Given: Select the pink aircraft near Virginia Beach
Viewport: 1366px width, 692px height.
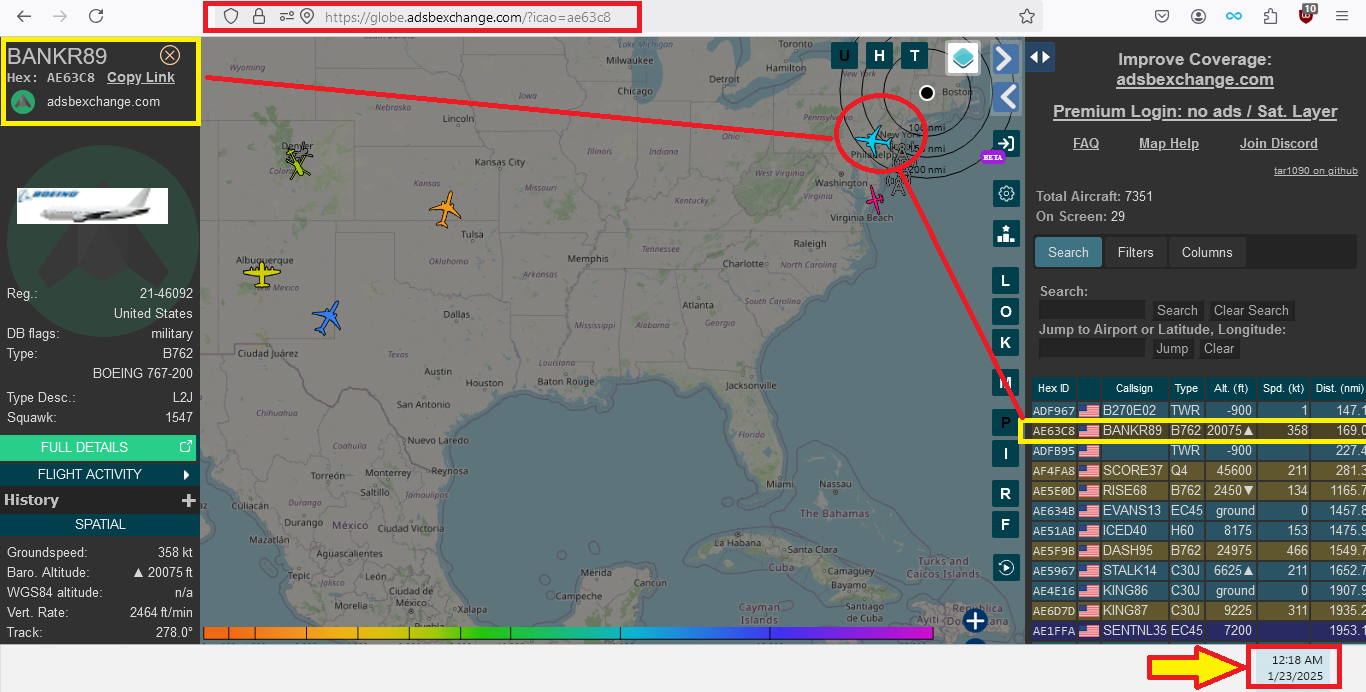Looking at the screenshot, I should pyautogui.click(x=876, y=199).
